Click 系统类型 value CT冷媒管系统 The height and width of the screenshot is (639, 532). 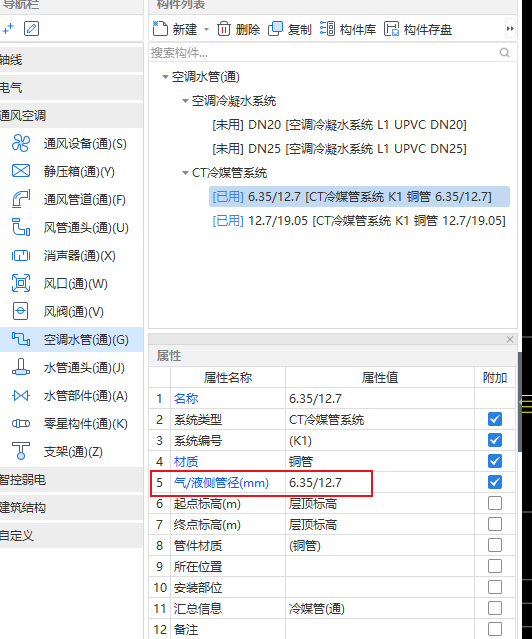tap(380, 419)
